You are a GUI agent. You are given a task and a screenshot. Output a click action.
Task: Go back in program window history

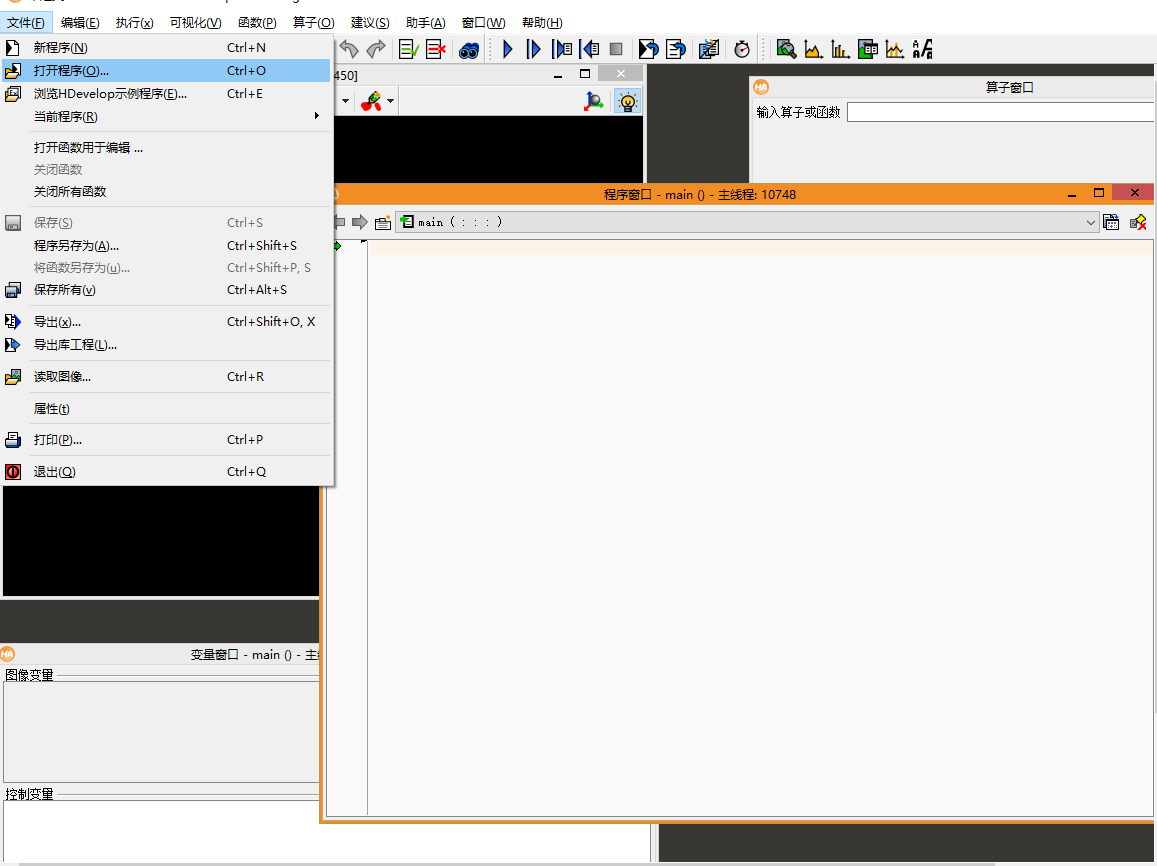pyautogui.click(x=339, y=222)
